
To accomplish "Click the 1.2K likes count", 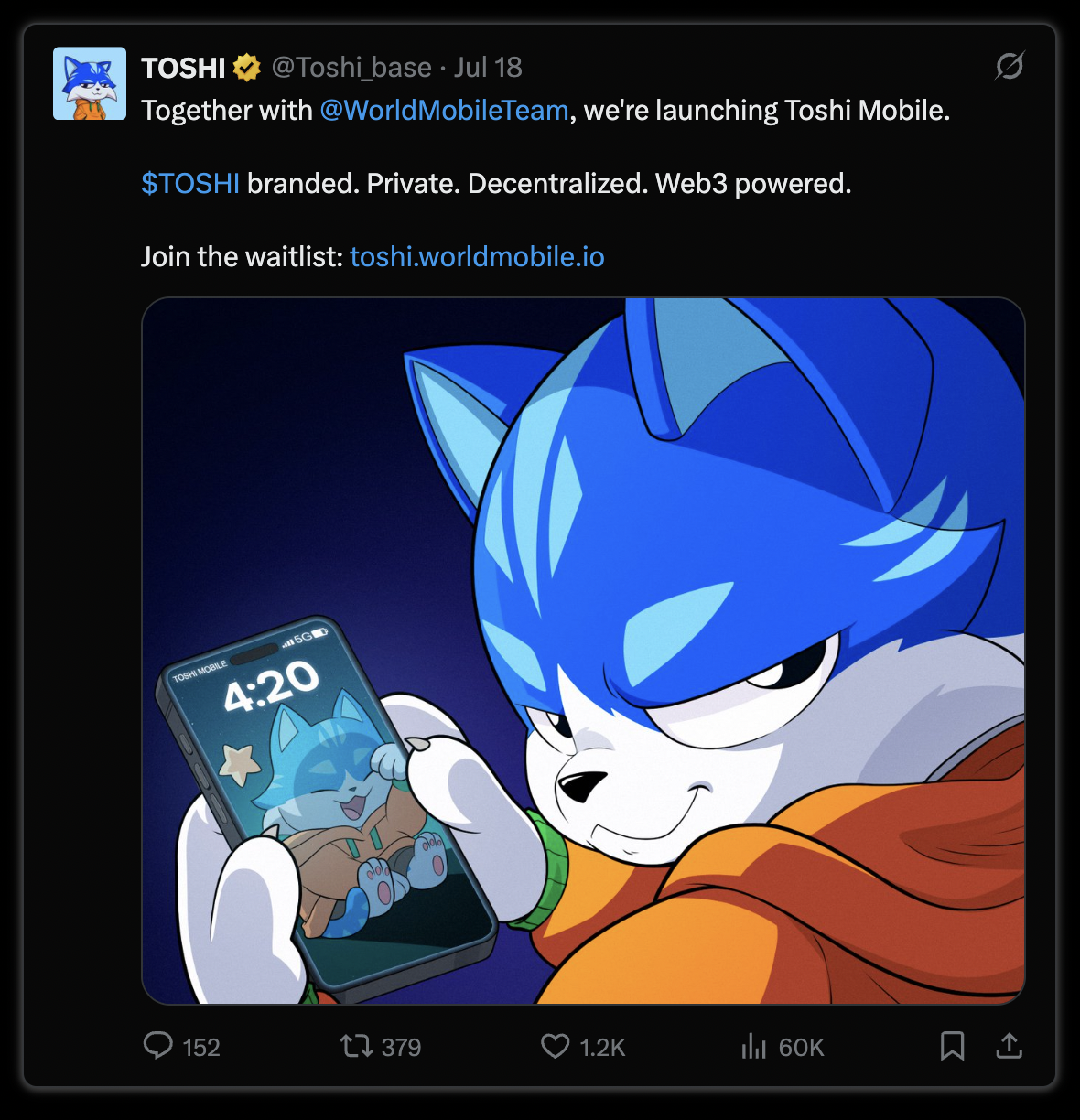I will coord(603,1047).
